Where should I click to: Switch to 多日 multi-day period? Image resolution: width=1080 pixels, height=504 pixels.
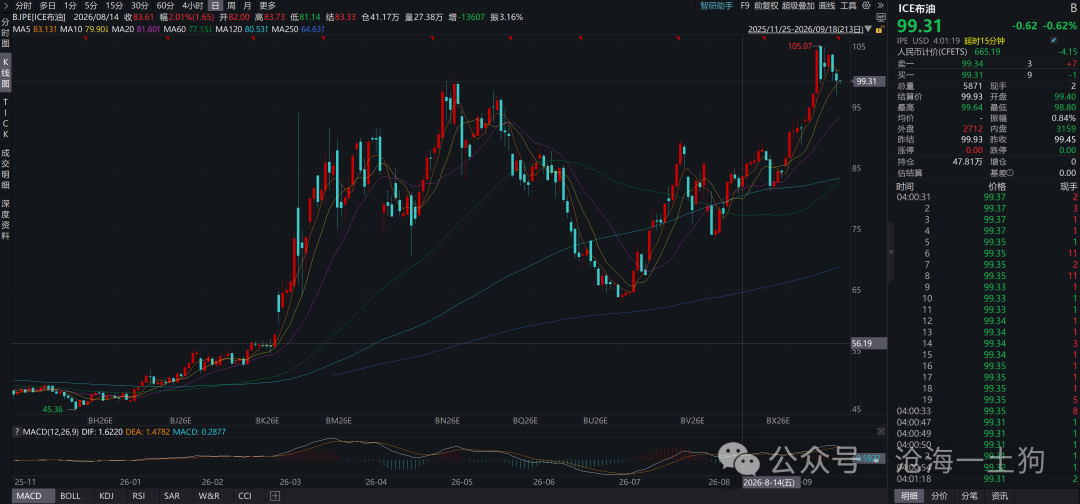(x=48, y=5)
